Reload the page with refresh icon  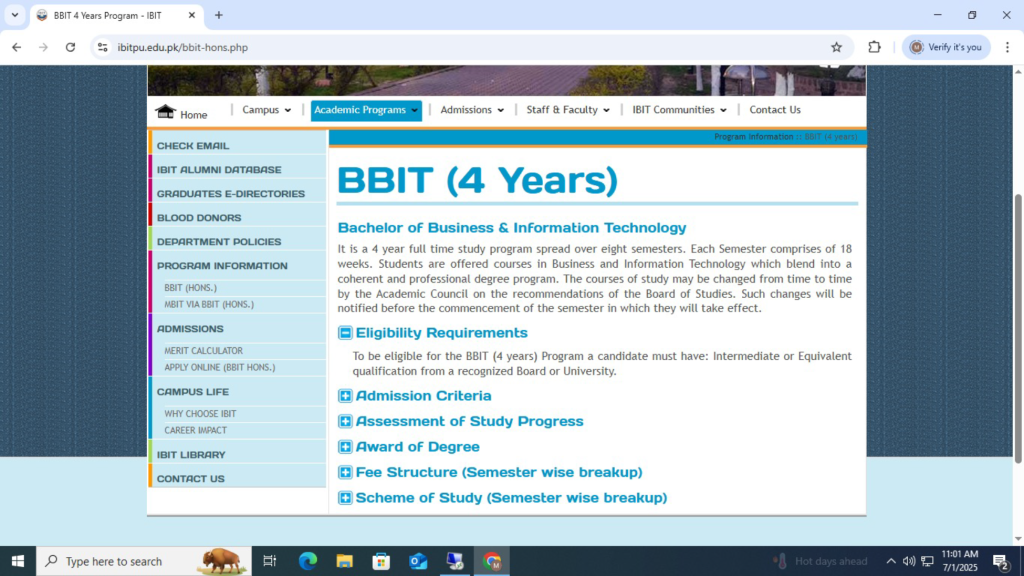tap(71, 47)
